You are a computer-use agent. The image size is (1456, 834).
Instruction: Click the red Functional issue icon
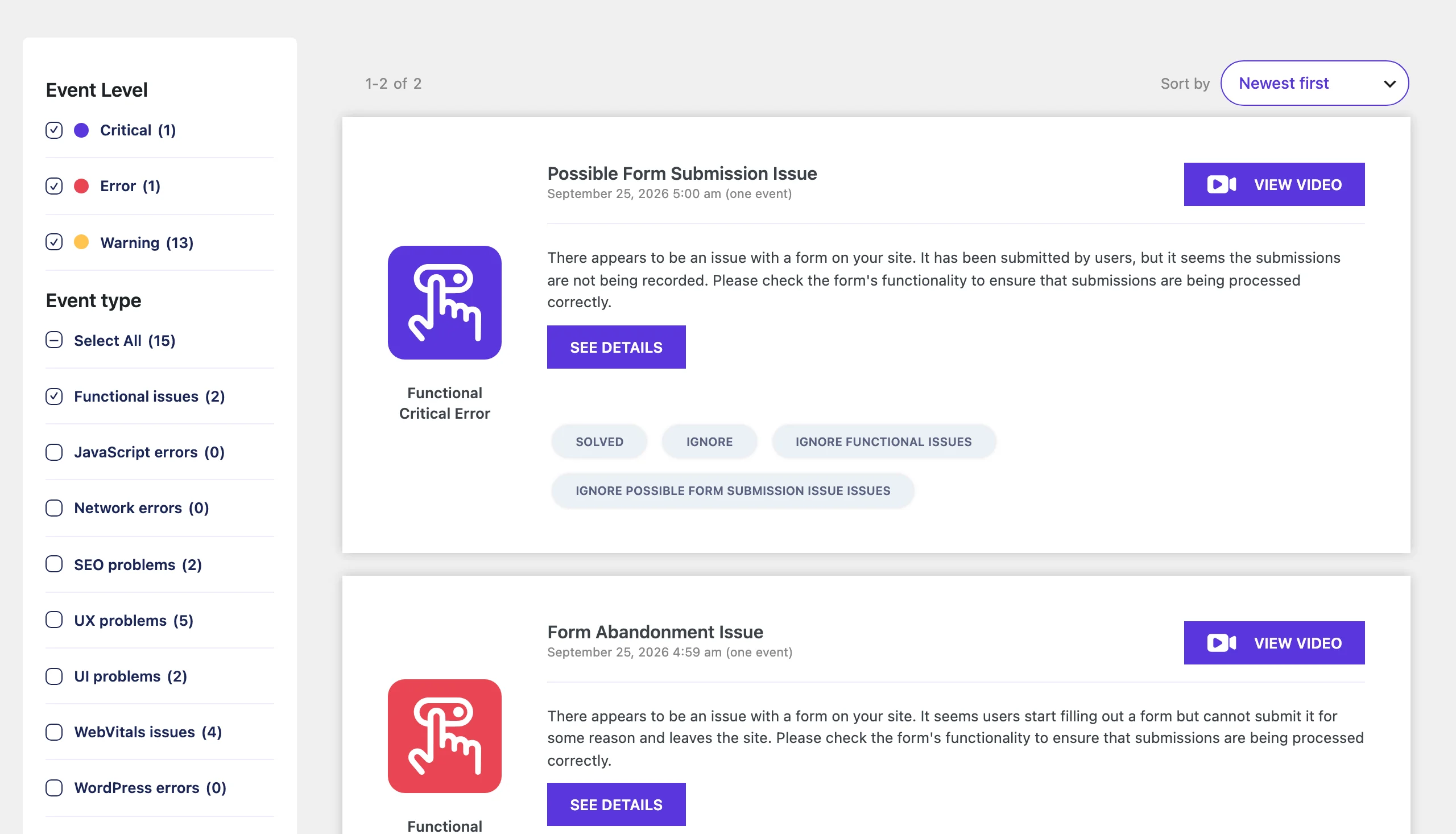click(444, 736)
